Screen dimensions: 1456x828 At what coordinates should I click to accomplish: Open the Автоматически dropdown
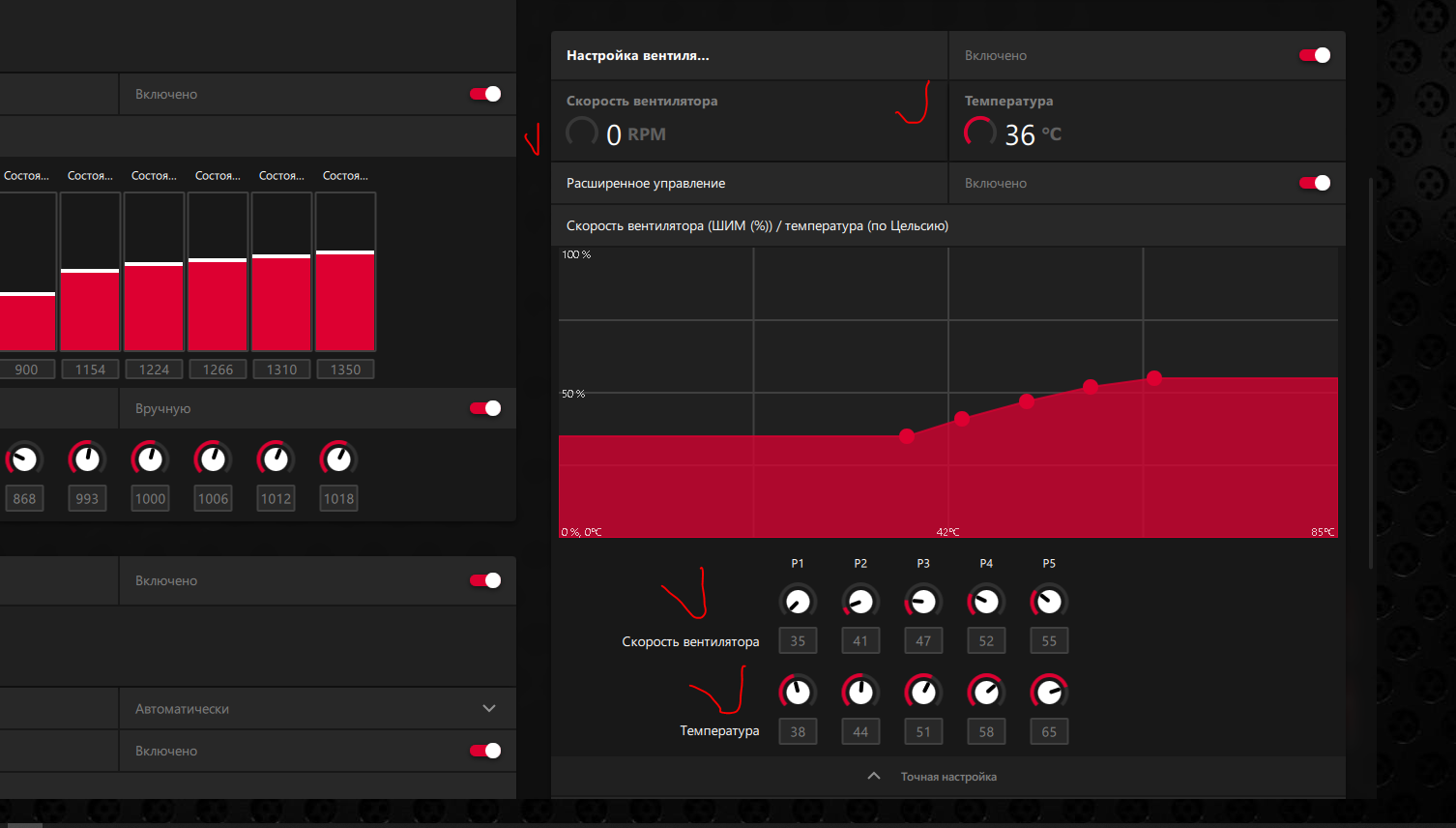[x=317, y=708]
